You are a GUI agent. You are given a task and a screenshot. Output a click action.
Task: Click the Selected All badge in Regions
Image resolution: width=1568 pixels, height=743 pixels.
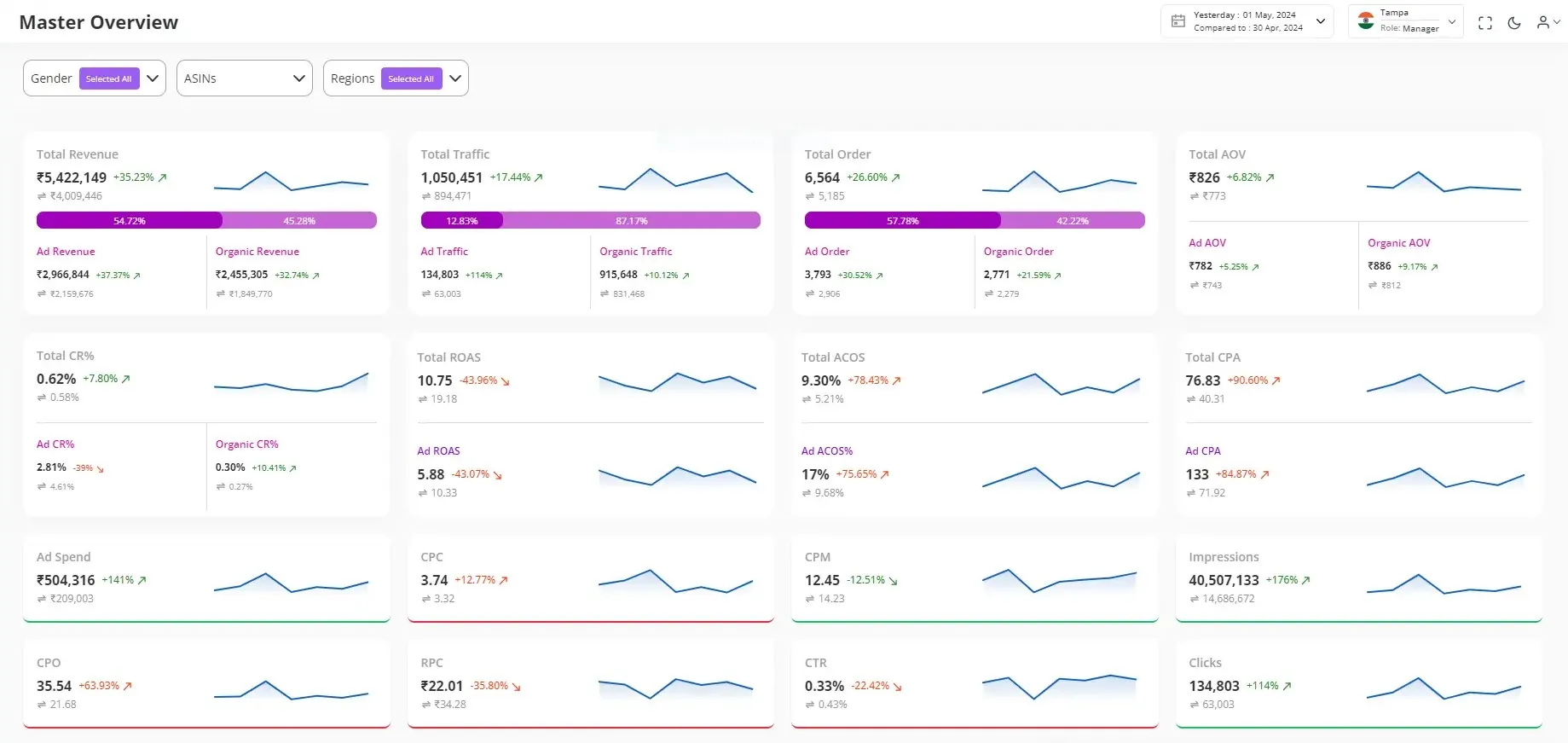(411, 78)
